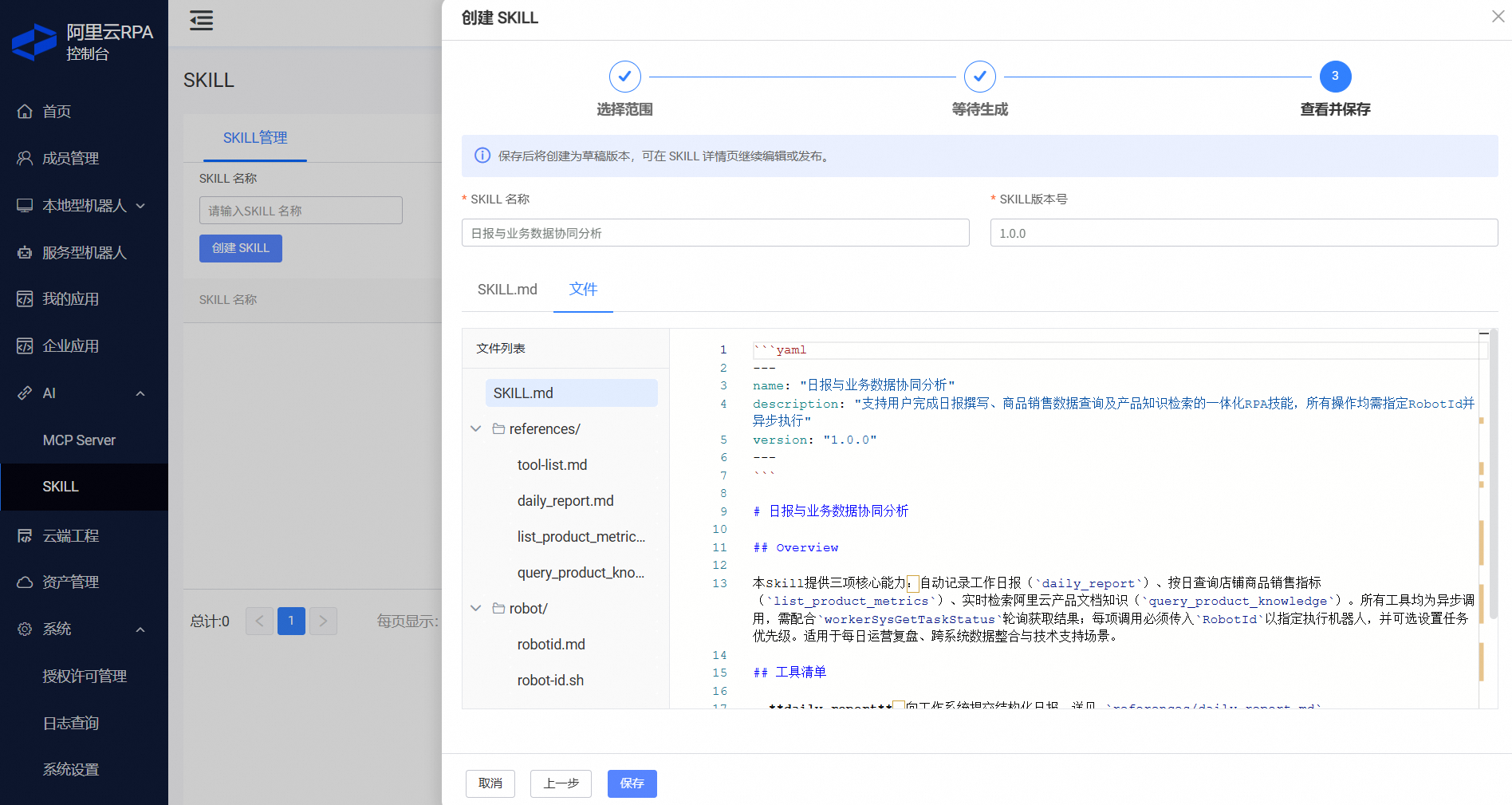Click the 服务型机器人 robot icon

pos(25,253)
